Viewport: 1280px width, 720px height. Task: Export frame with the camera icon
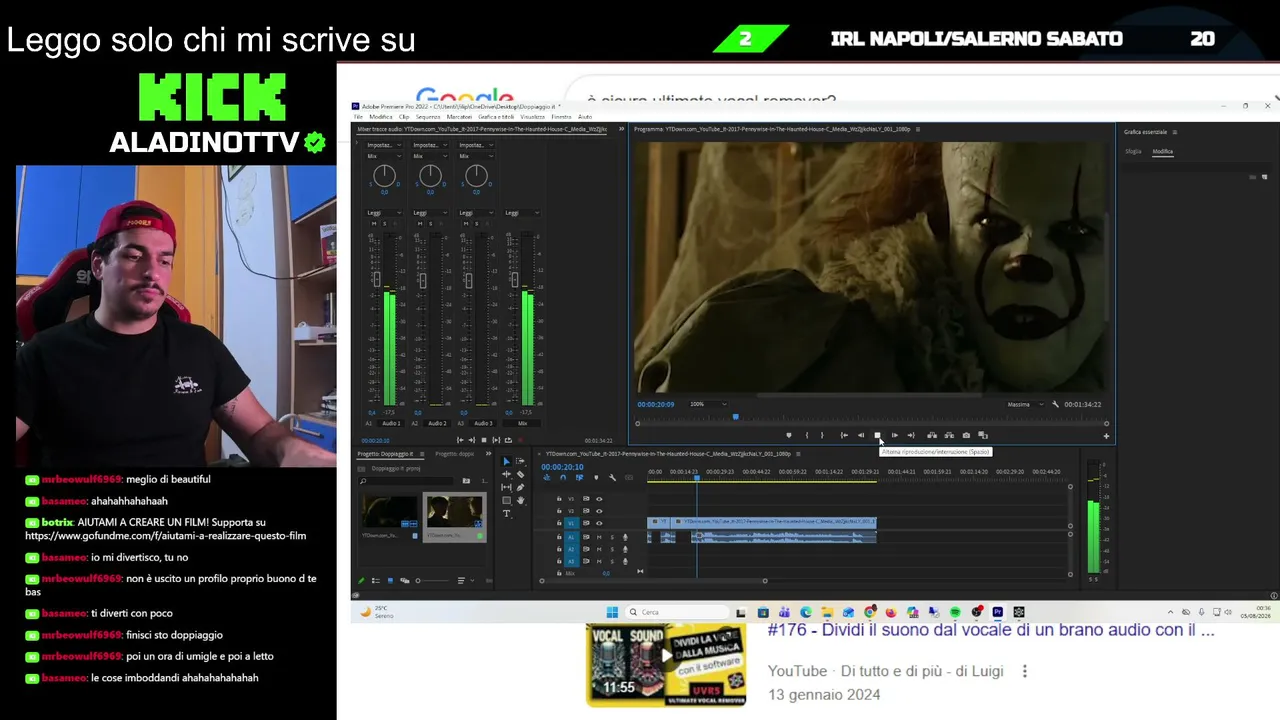click(966, 435)
